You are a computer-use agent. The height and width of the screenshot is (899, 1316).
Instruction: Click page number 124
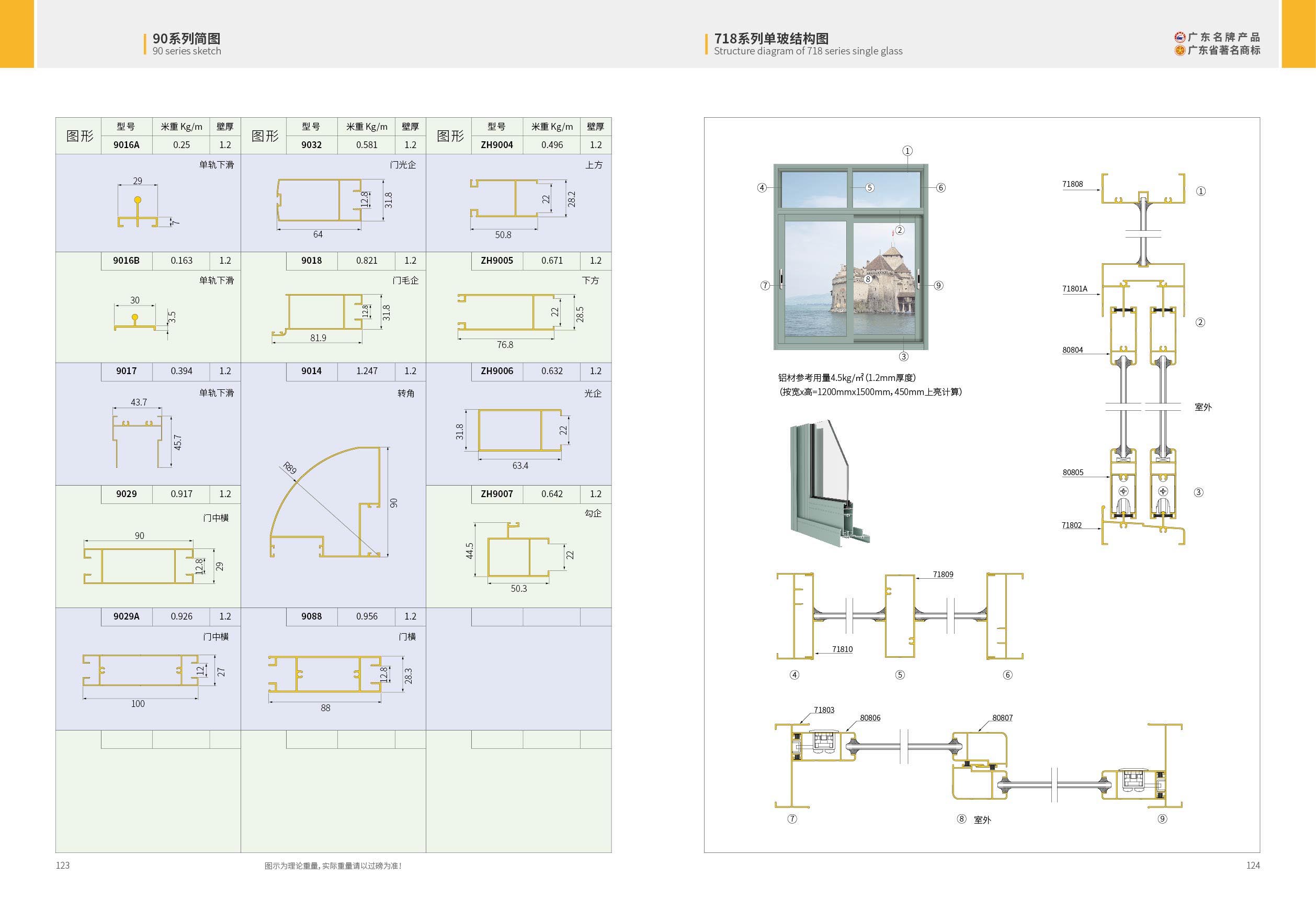pos(1253,865)
